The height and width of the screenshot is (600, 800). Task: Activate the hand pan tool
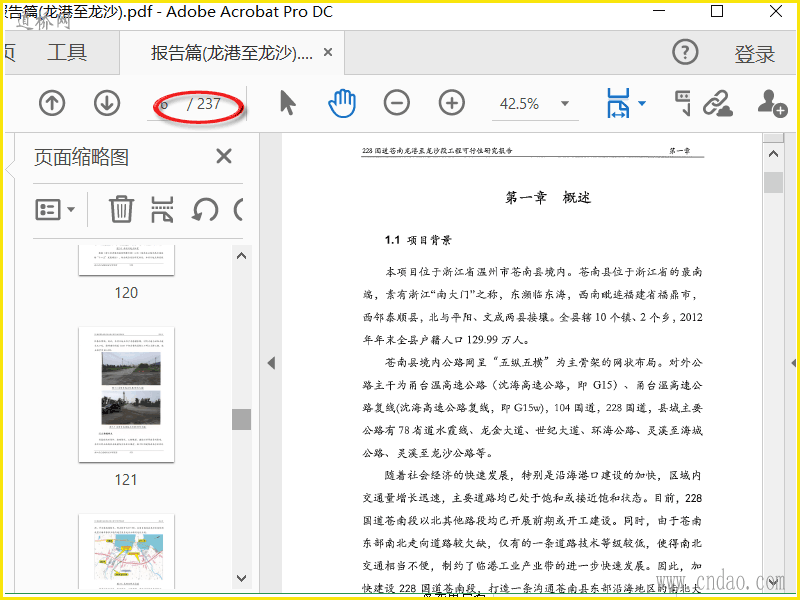342,103
